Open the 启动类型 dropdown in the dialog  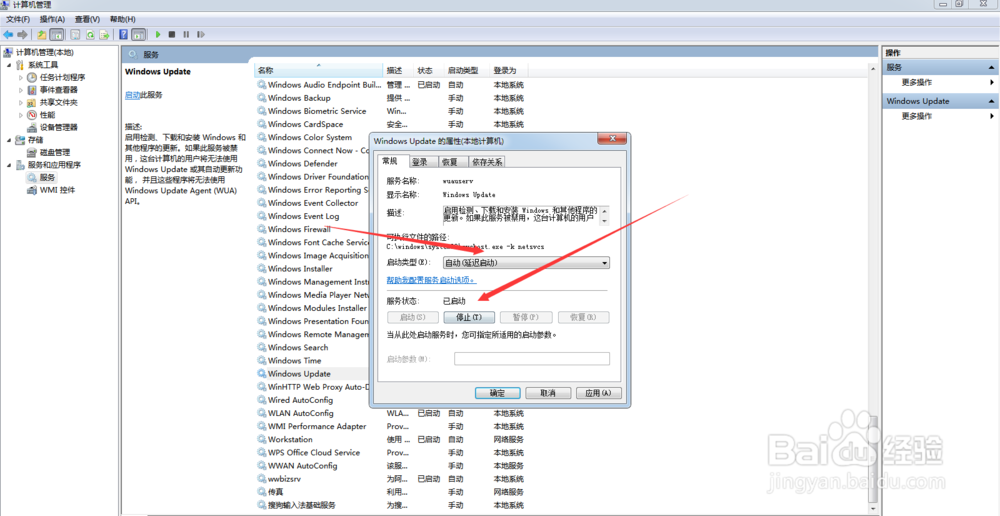(x=526, y=263)
